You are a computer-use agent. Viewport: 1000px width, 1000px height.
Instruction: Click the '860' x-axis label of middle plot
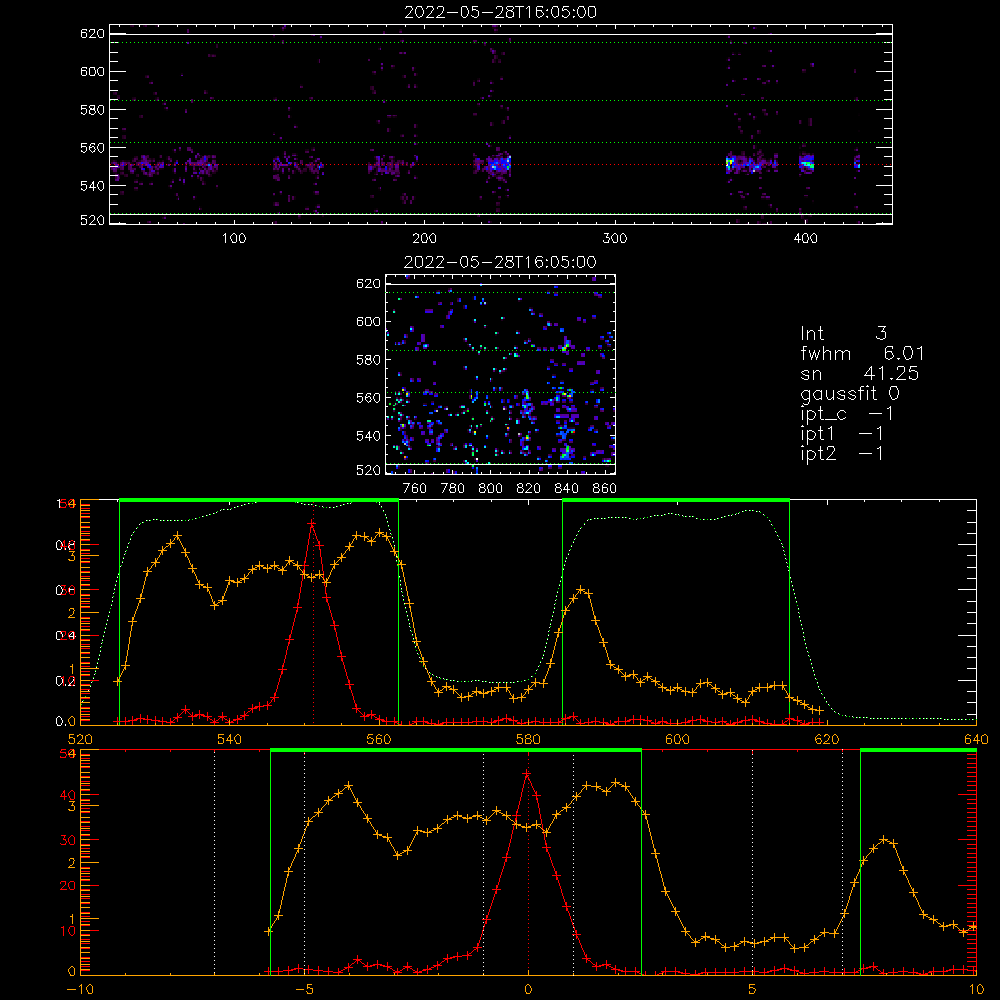click(605, 489)
